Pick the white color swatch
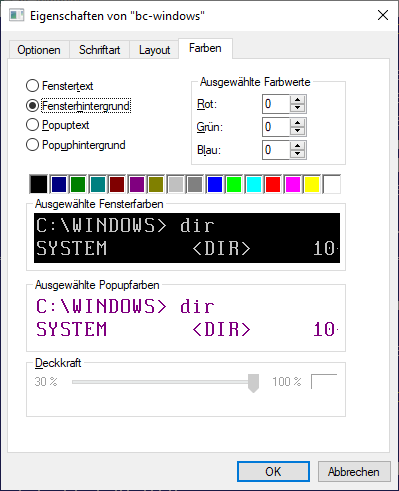 [x=332, y=184]
